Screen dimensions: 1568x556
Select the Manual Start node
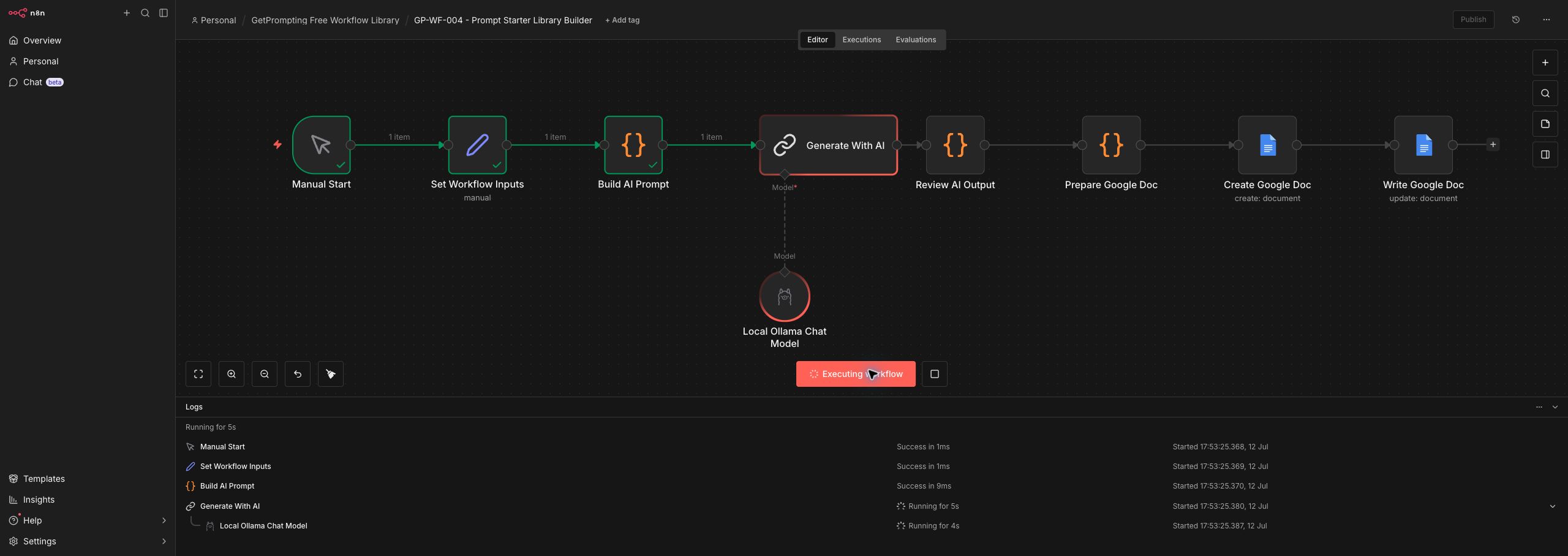coord(322,145)
